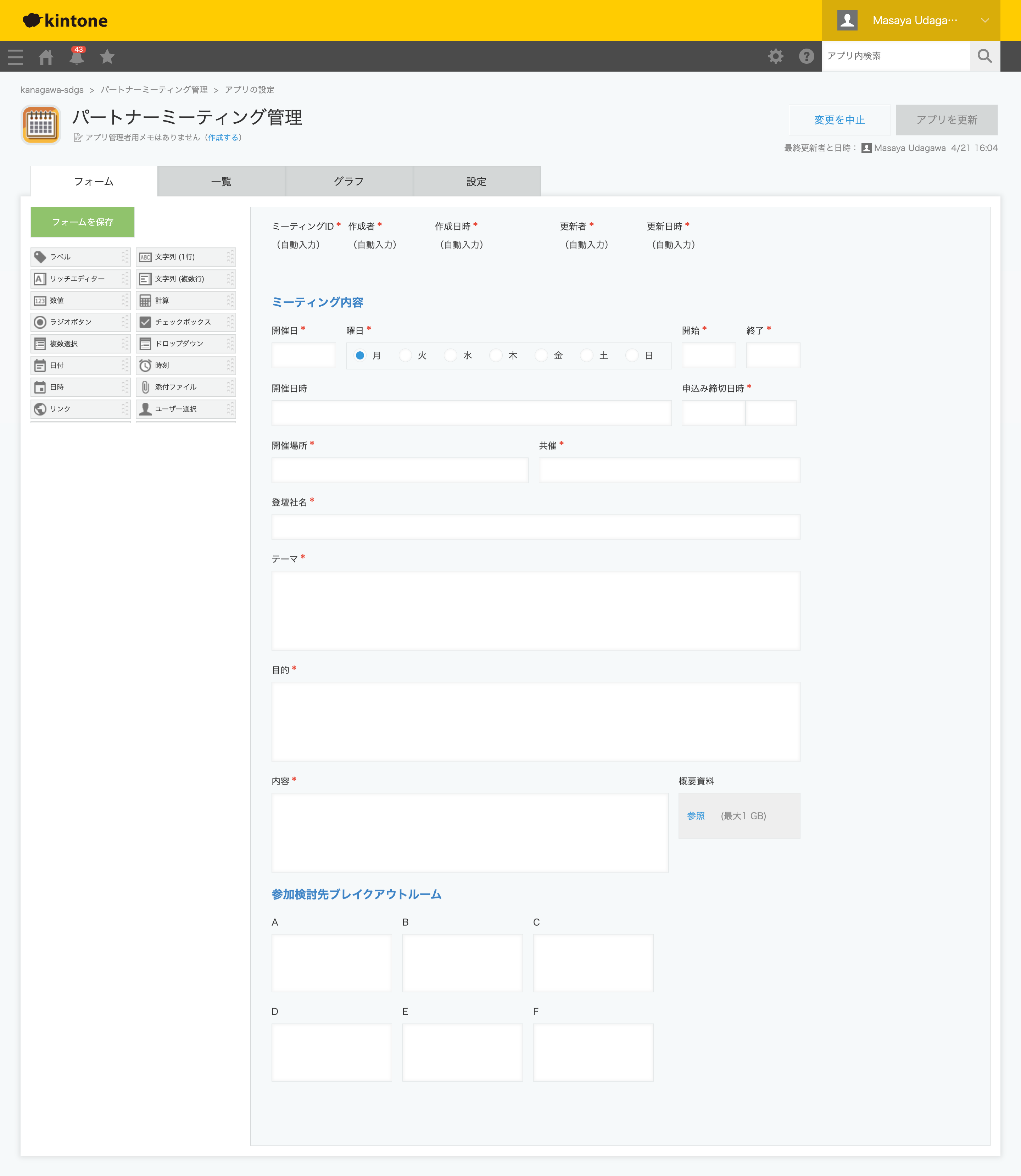The width and height of the screenshot is (1021, 1176).
Task: Click the favorites star icon
Action: pos(107,56)
